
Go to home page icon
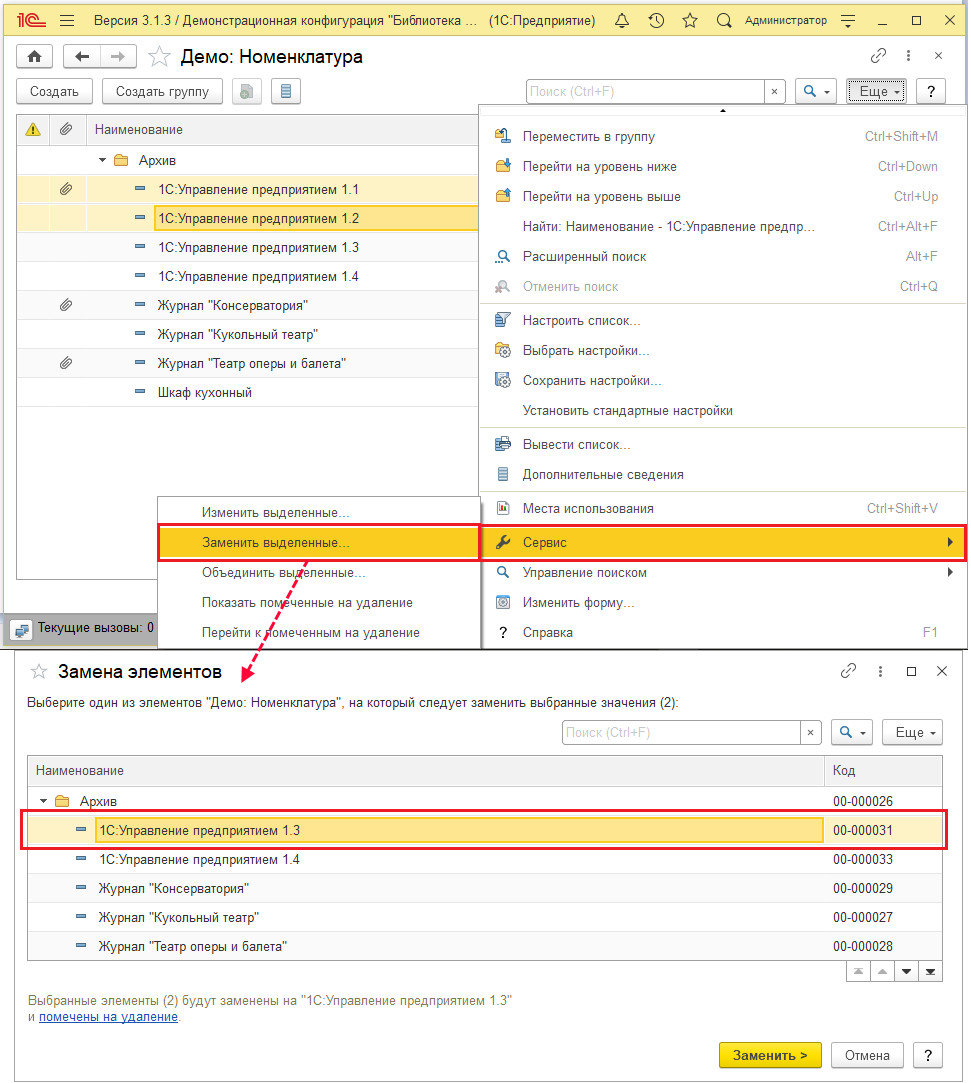35,56
